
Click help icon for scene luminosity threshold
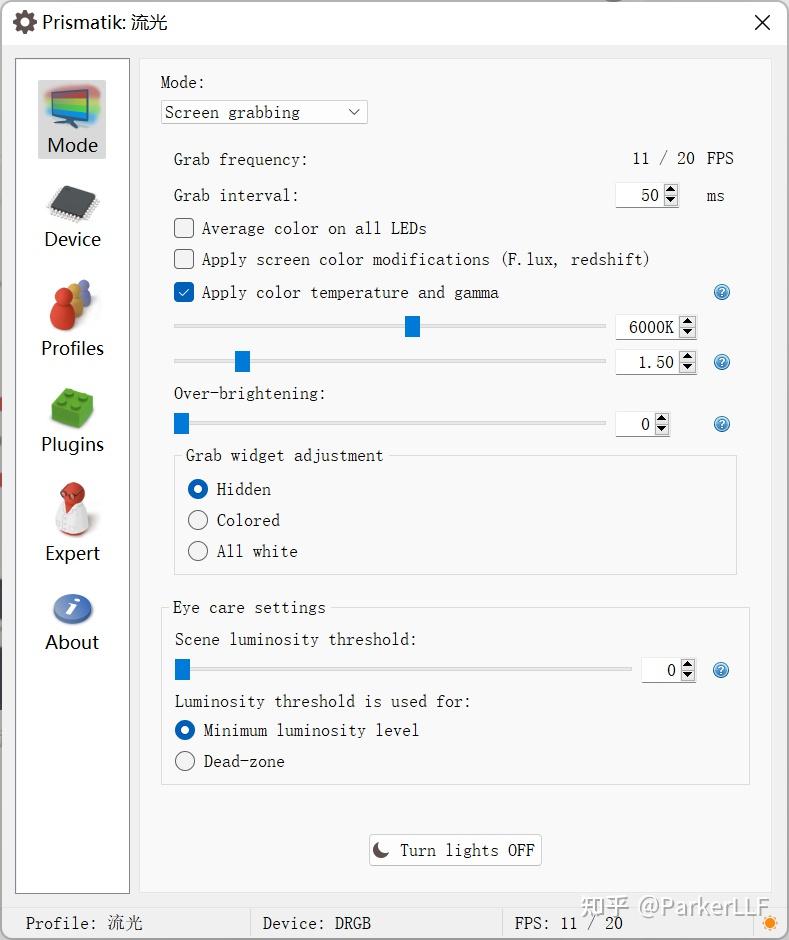[x=722, y=670]
